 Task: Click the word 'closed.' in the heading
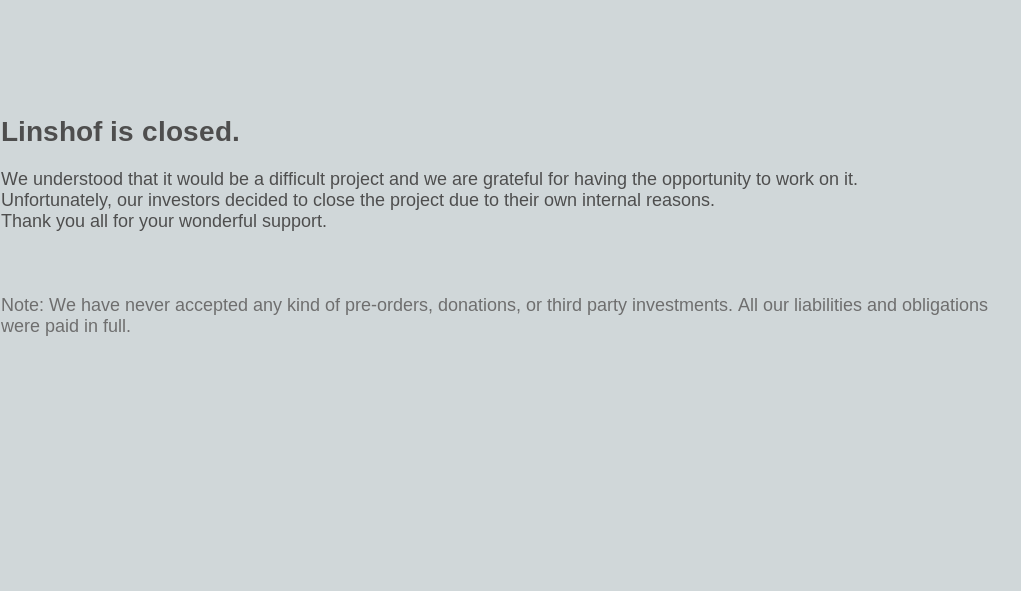coord(191,131)
